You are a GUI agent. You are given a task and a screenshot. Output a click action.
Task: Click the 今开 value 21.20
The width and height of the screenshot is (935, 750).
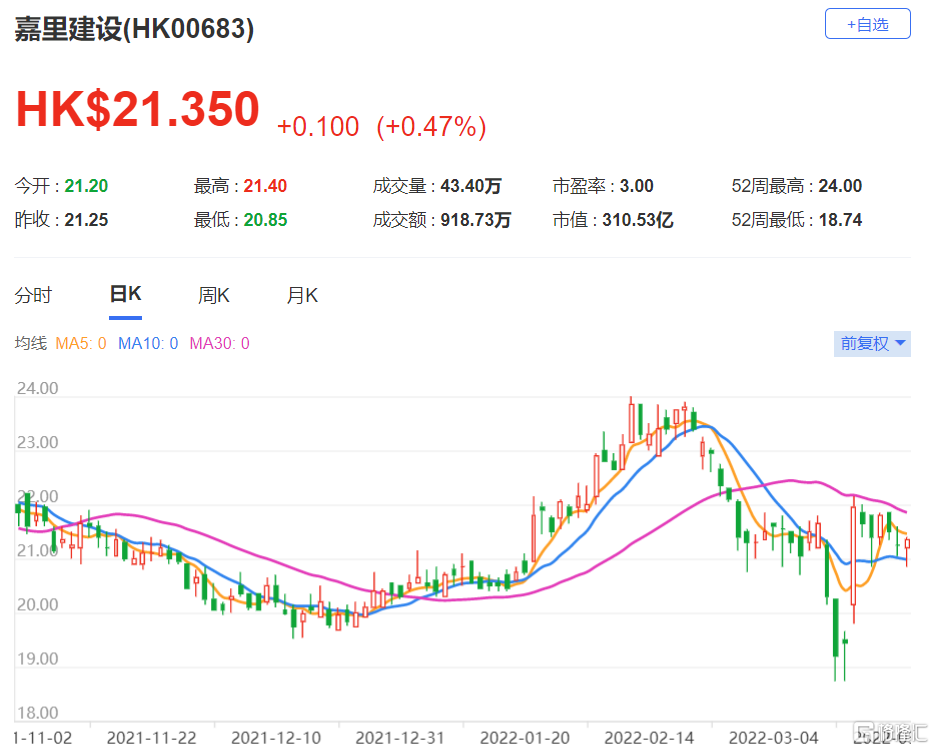point(86,186)
